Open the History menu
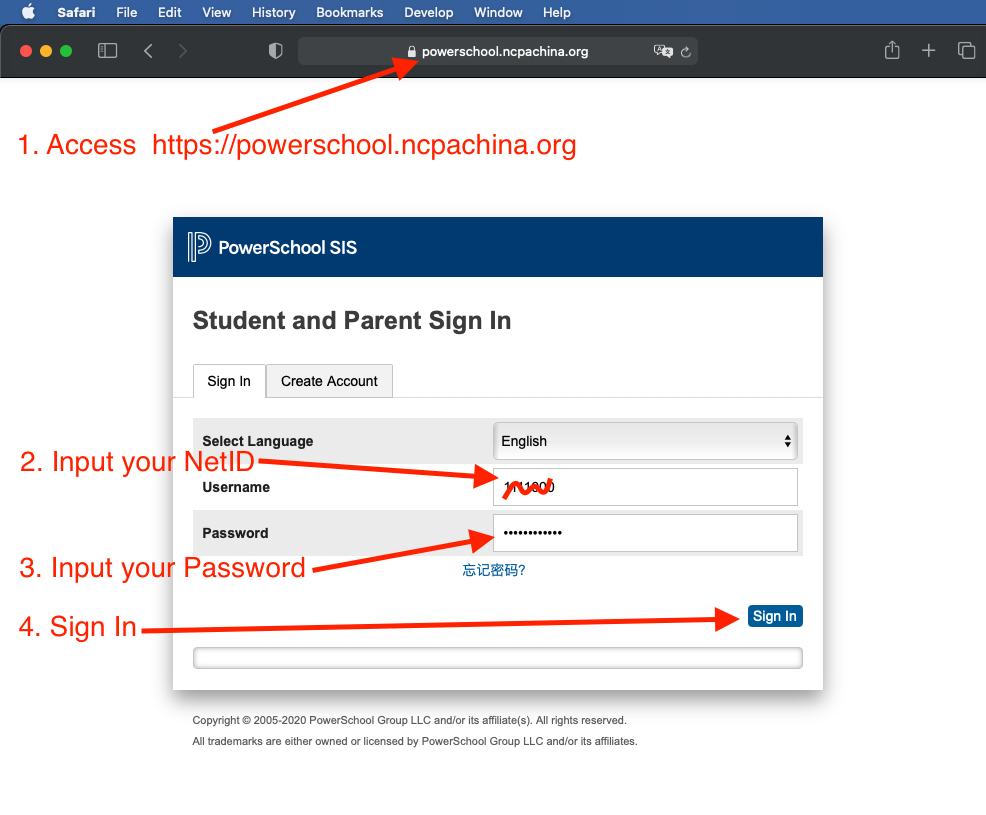The width and height of the screenshot is (986, 815). 273,12
